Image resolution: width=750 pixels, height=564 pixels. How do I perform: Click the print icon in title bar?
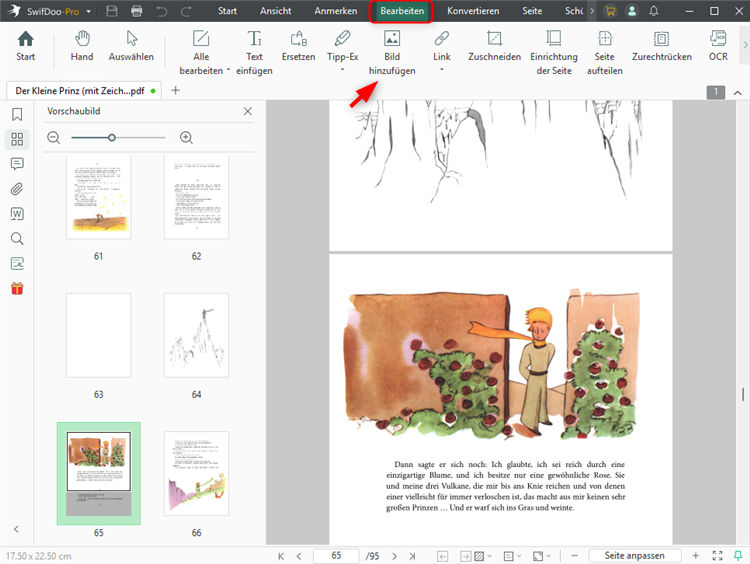137,11
